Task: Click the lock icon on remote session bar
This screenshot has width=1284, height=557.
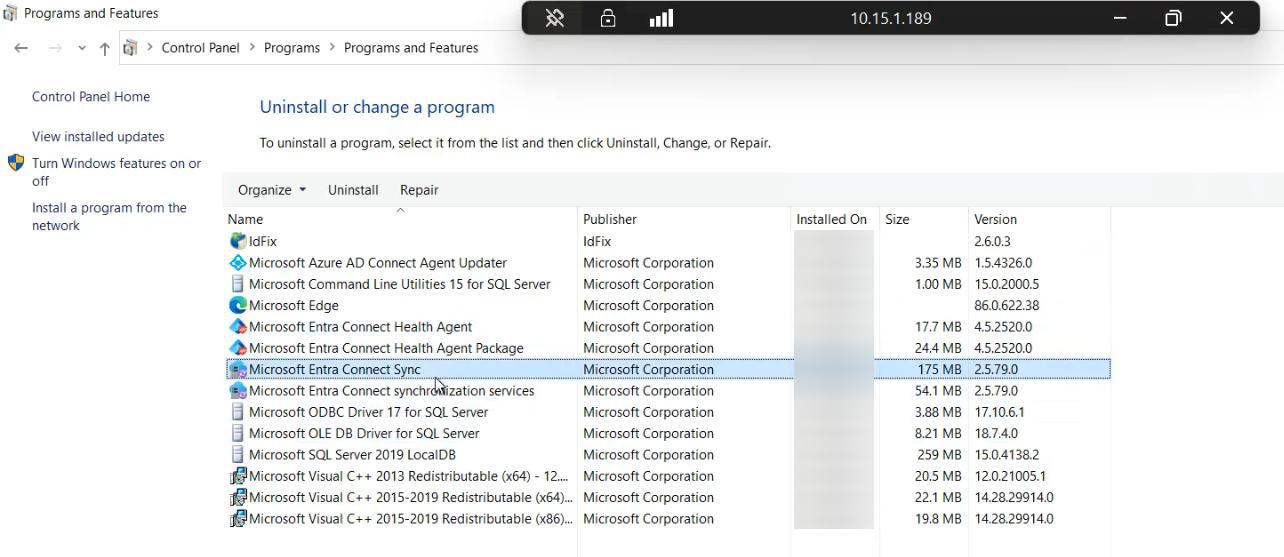Action: 607,18
